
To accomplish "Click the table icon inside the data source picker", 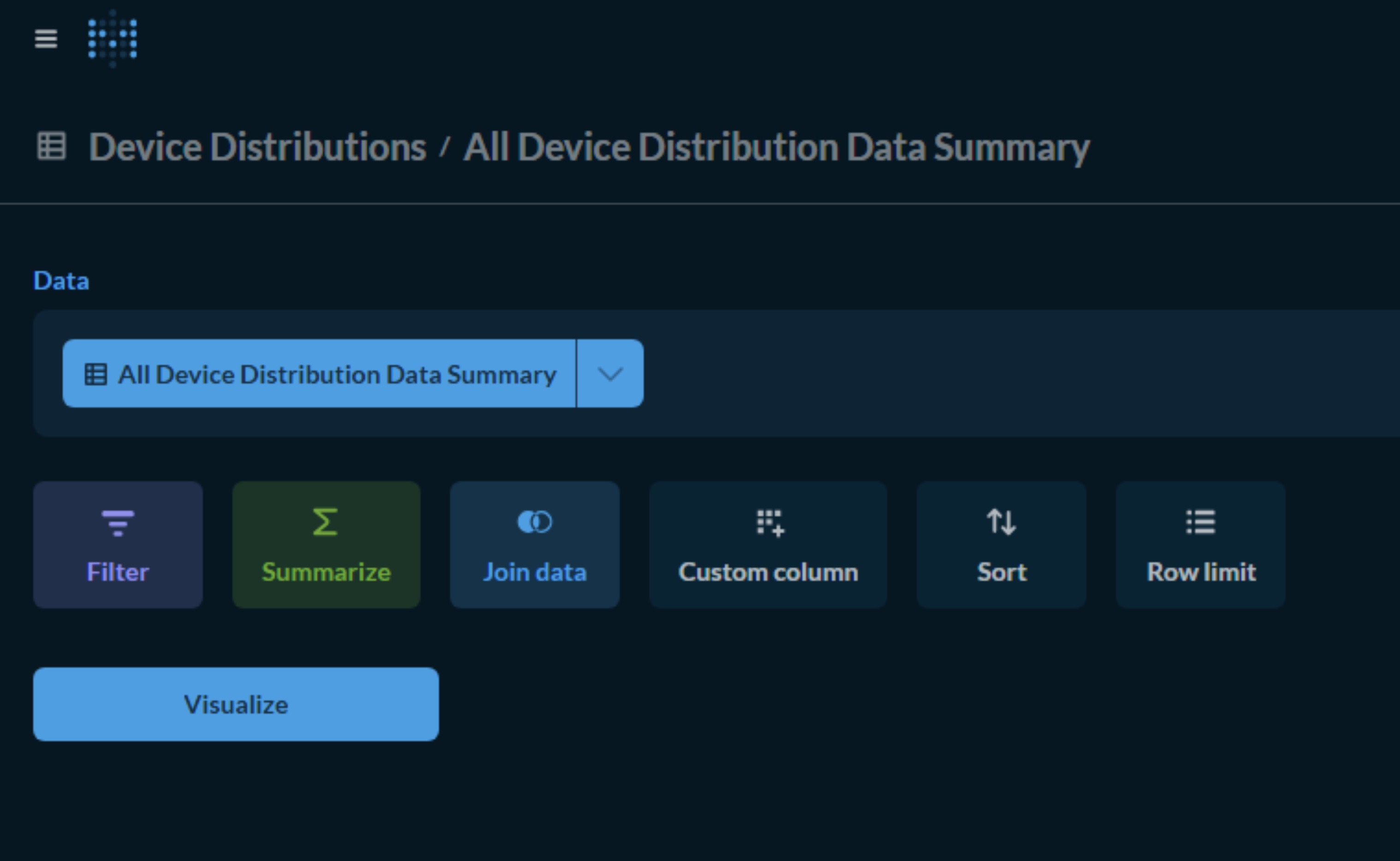I will pyautogui.click(x=96, y=374).
